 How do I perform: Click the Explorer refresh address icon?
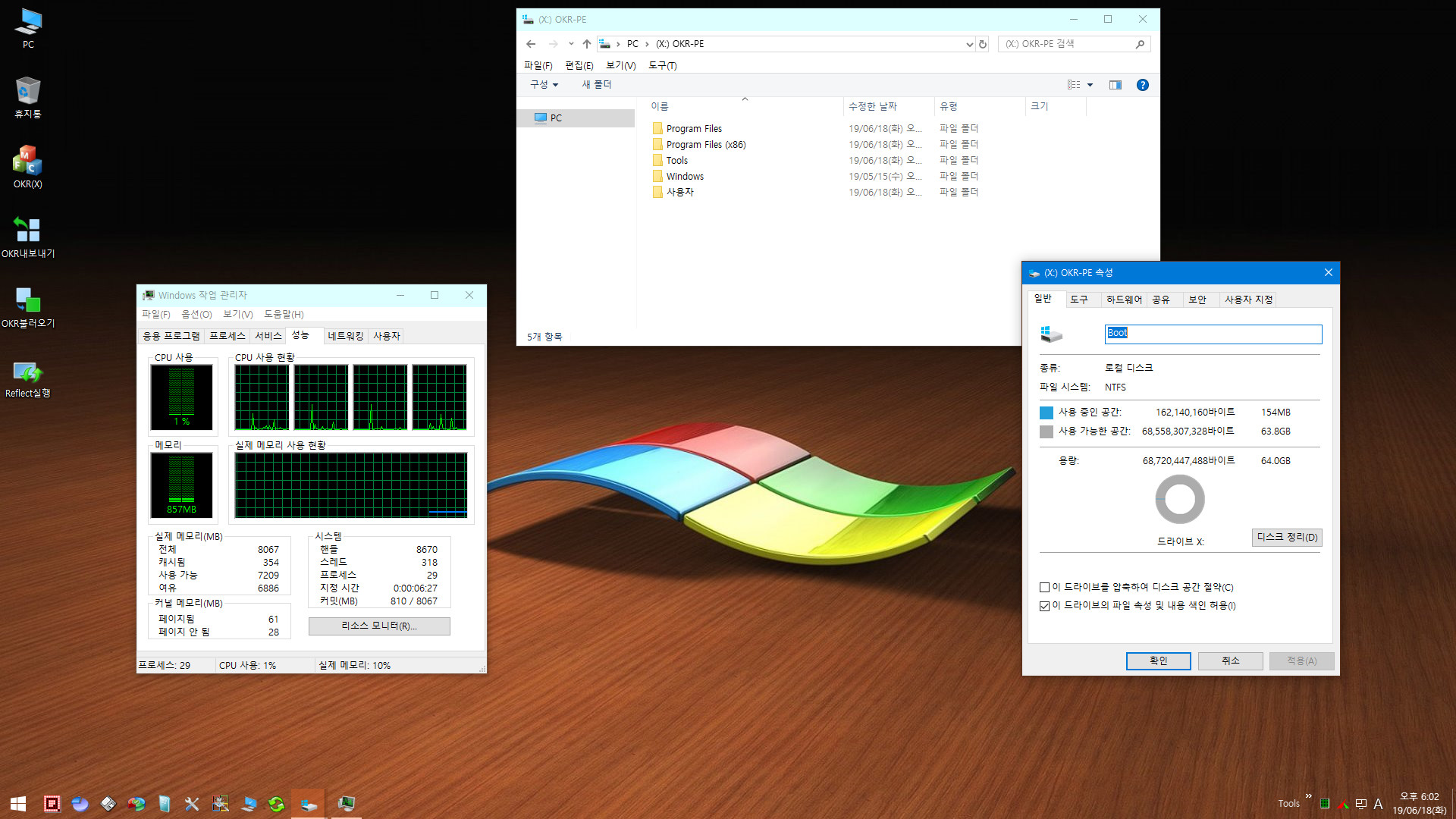click(983, 44)
